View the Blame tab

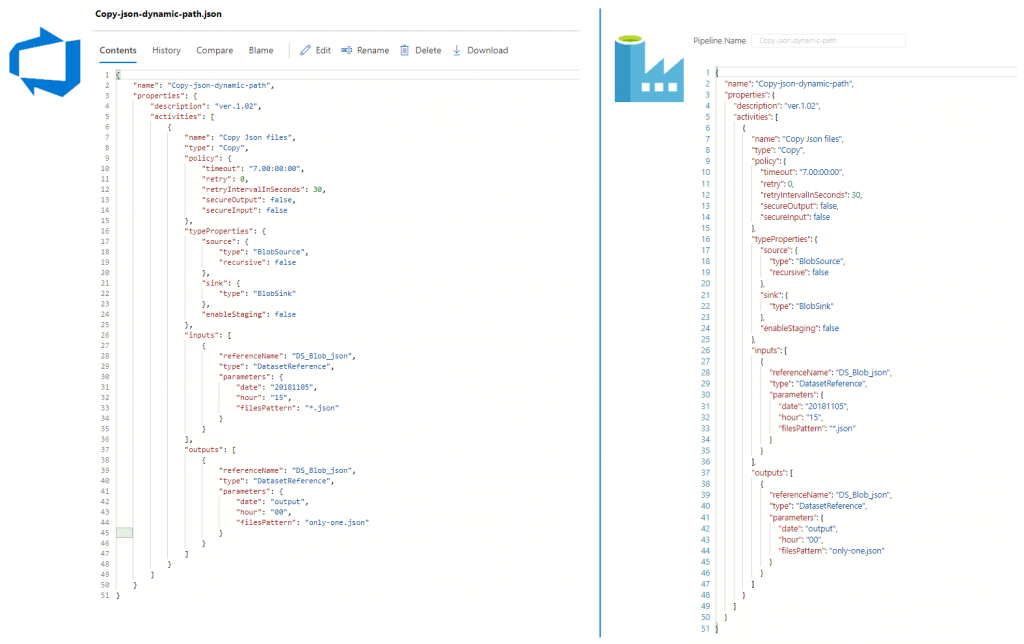click(261, 49)
